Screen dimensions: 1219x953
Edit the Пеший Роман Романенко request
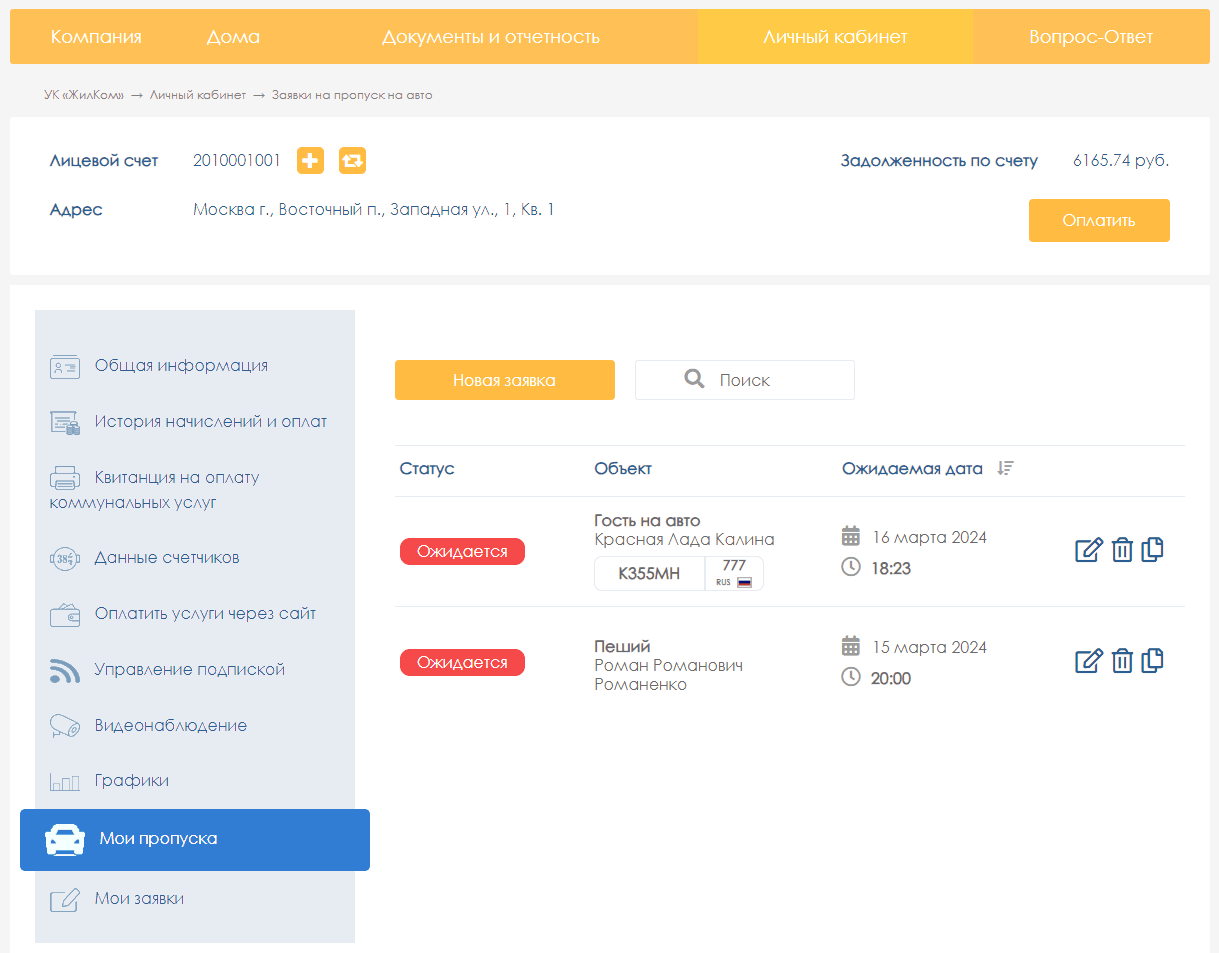coord(1089,661)
